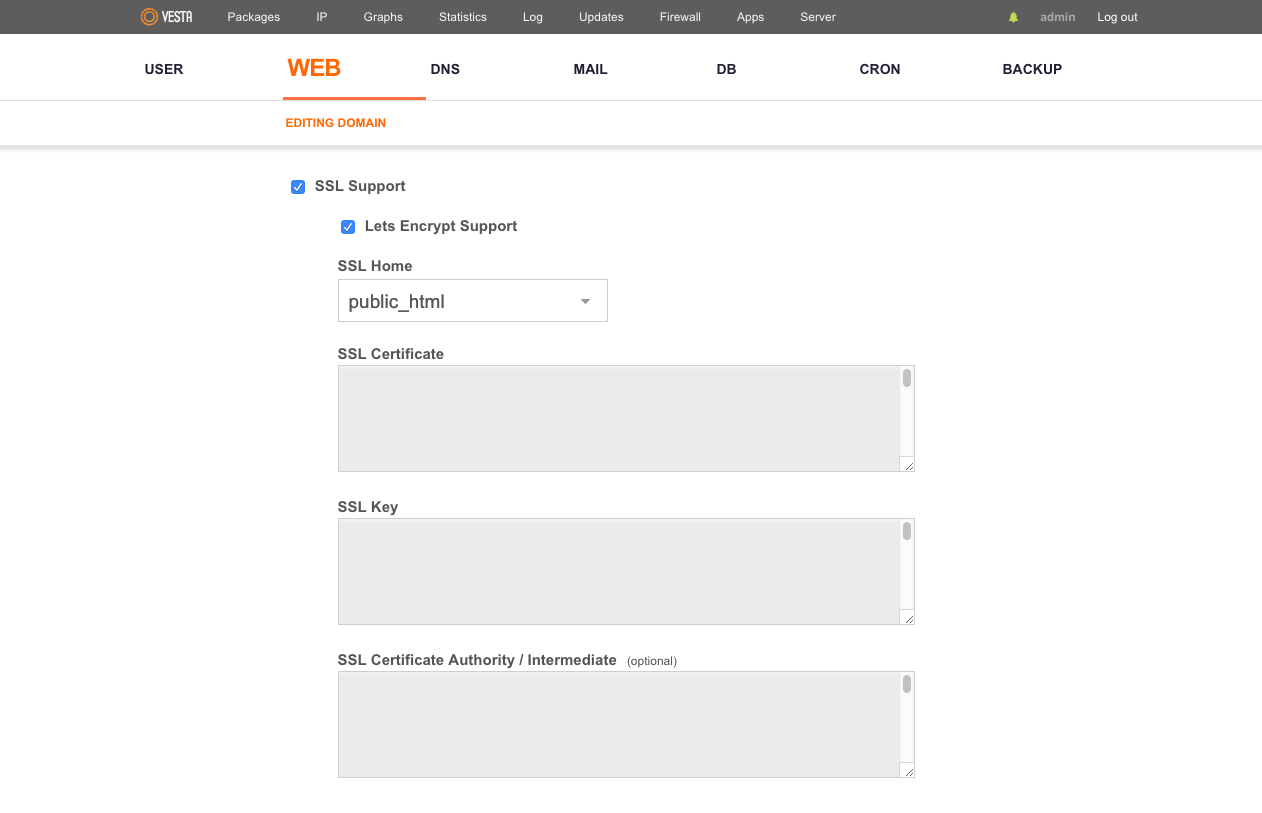
Task: Switch to the MAIL tab
Action: [590, 69]
